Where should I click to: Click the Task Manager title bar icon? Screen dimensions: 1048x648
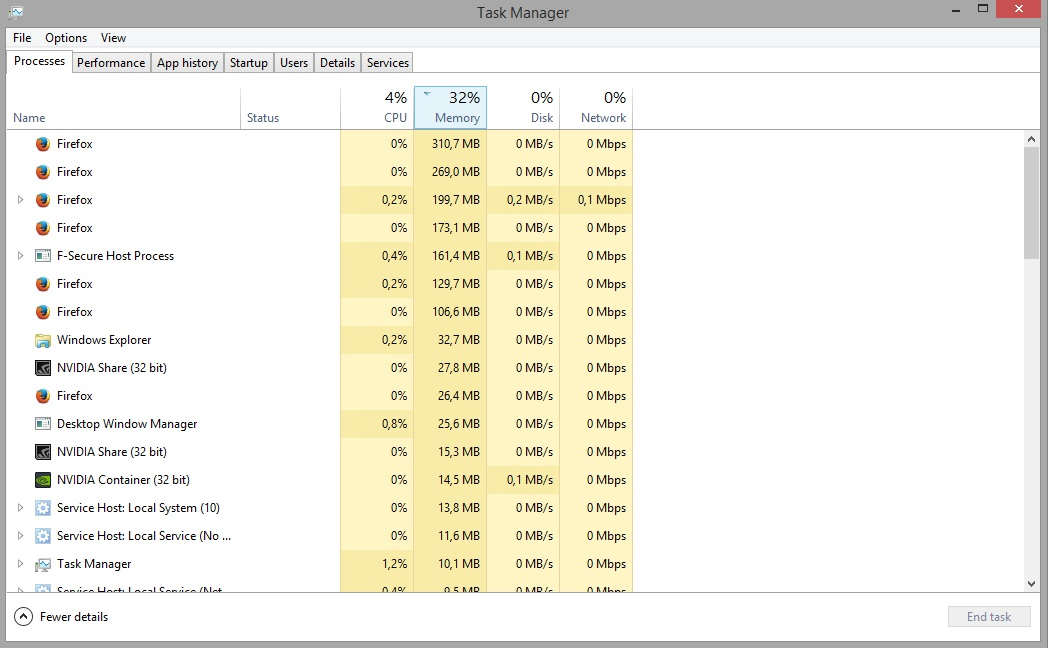pos(15,13)
